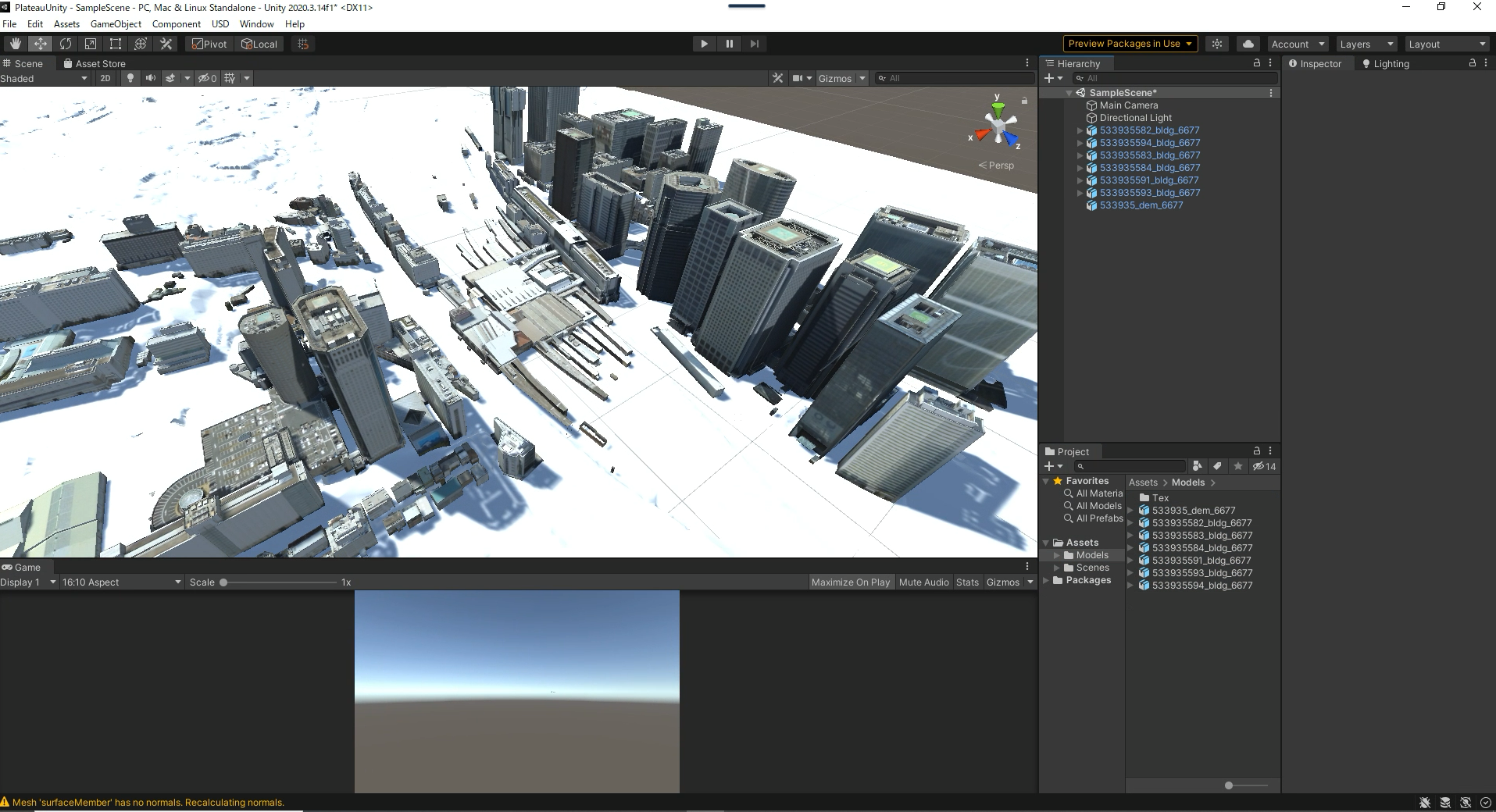Toggle the 2D scene view mode
The height and width of the screenshot is (812, 1496).
(105, 78)
